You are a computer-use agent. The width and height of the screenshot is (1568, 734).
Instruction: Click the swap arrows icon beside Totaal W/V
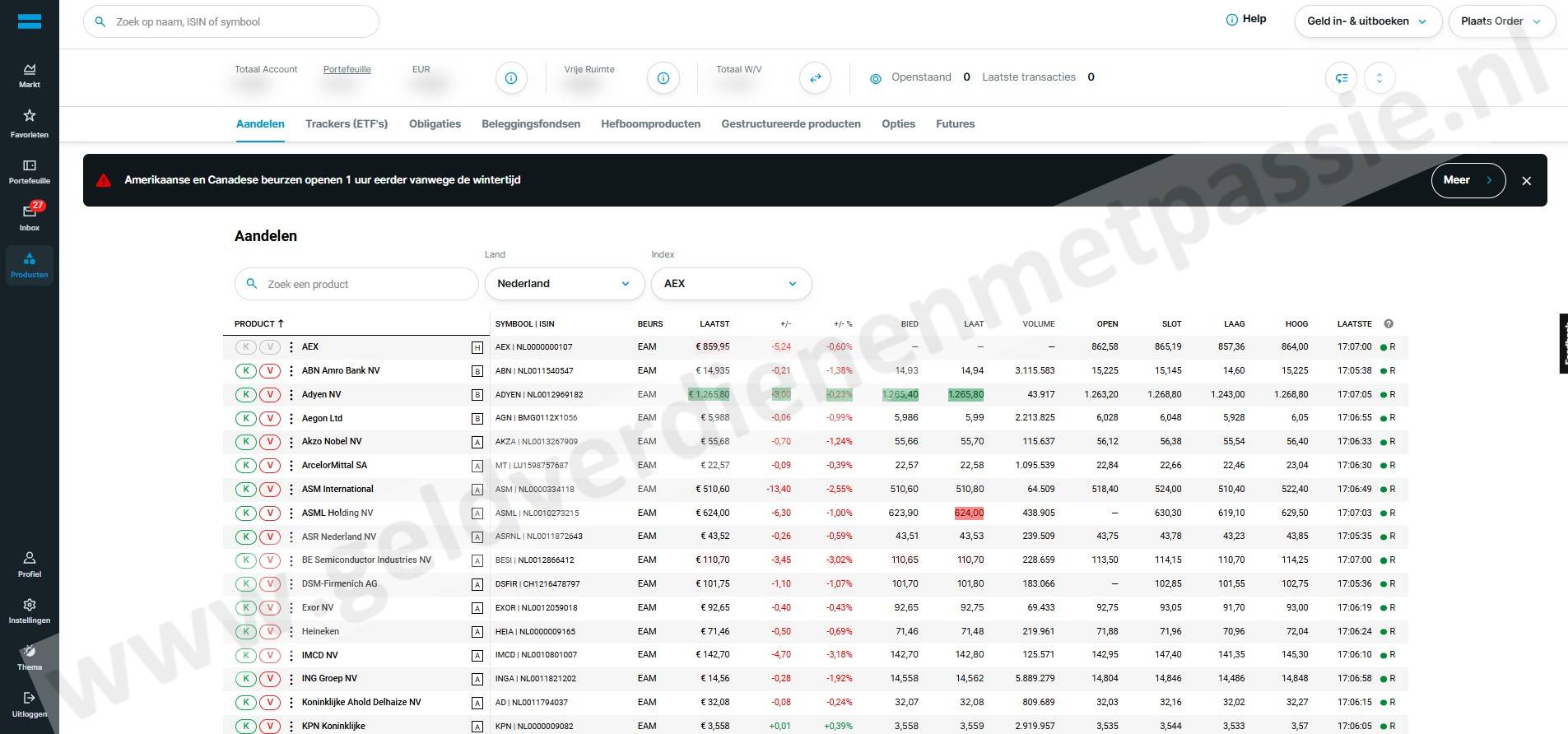point(815,78)
